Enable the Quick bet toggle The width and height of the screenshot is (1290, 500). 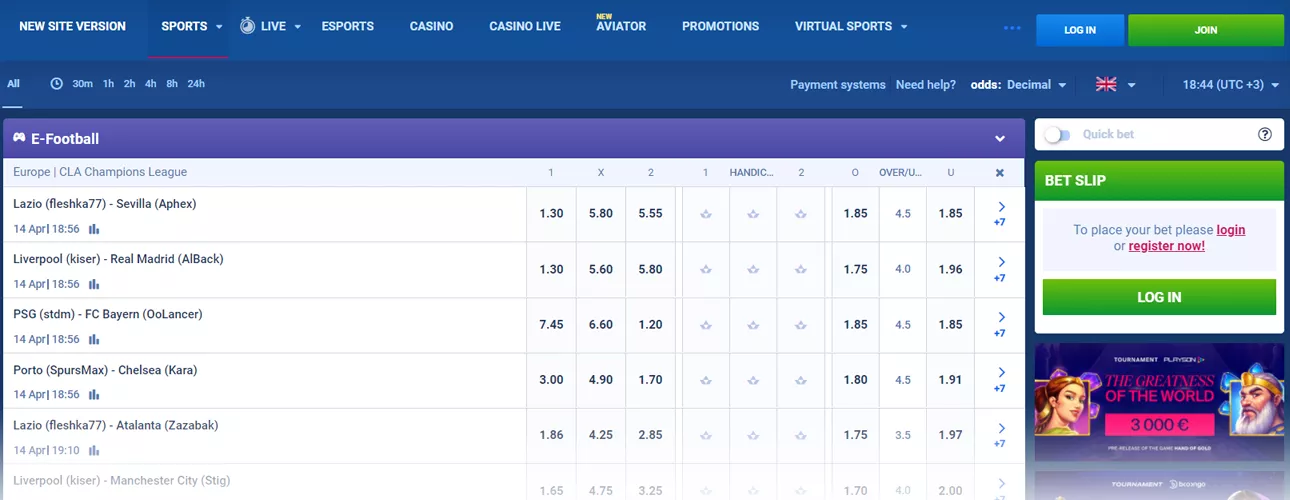[x=1057, y=134]
